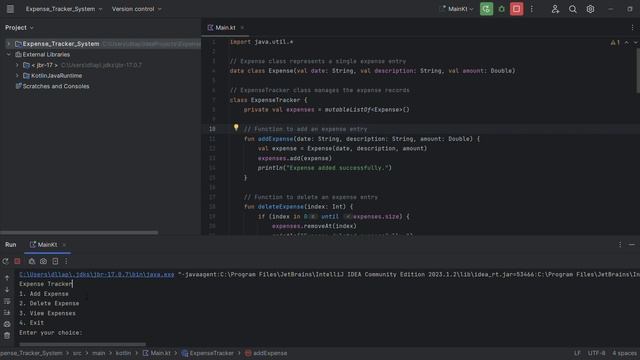Open the Project view dropdown
The width and height of the screenshot is (640, 360).
click(19, 28)
